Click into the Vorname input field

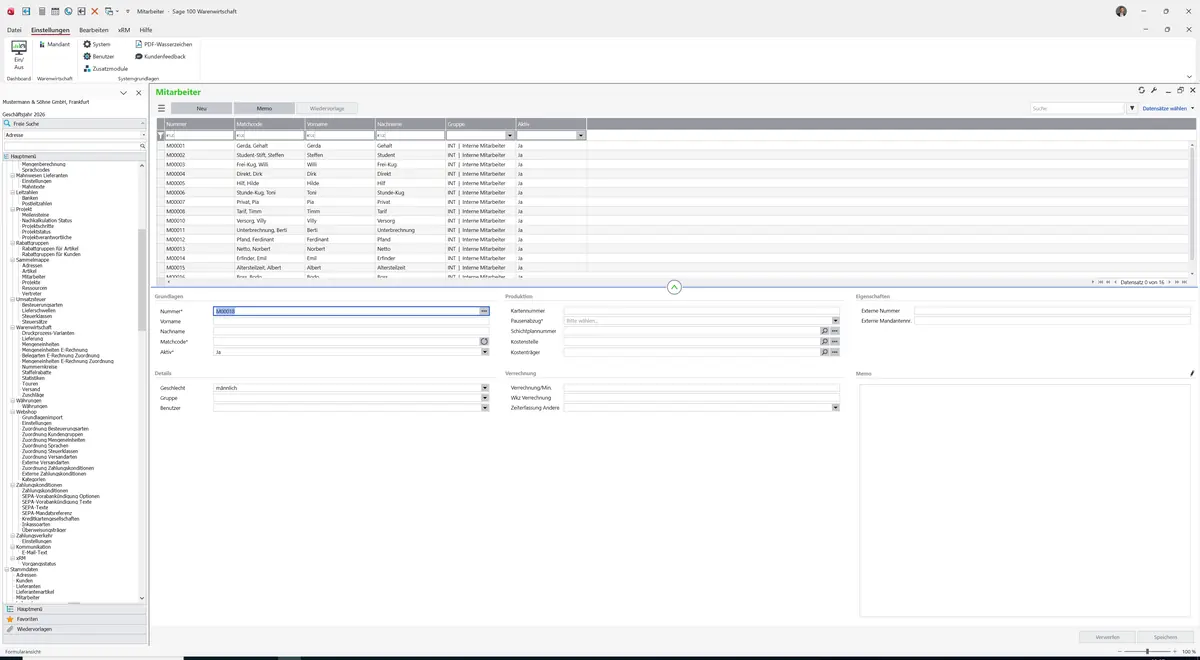351,321
